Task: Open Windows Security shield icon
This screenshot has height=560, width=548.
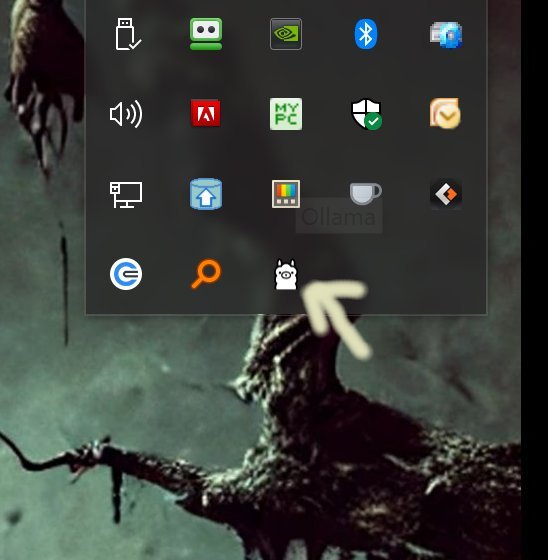Action: (367, 114)
